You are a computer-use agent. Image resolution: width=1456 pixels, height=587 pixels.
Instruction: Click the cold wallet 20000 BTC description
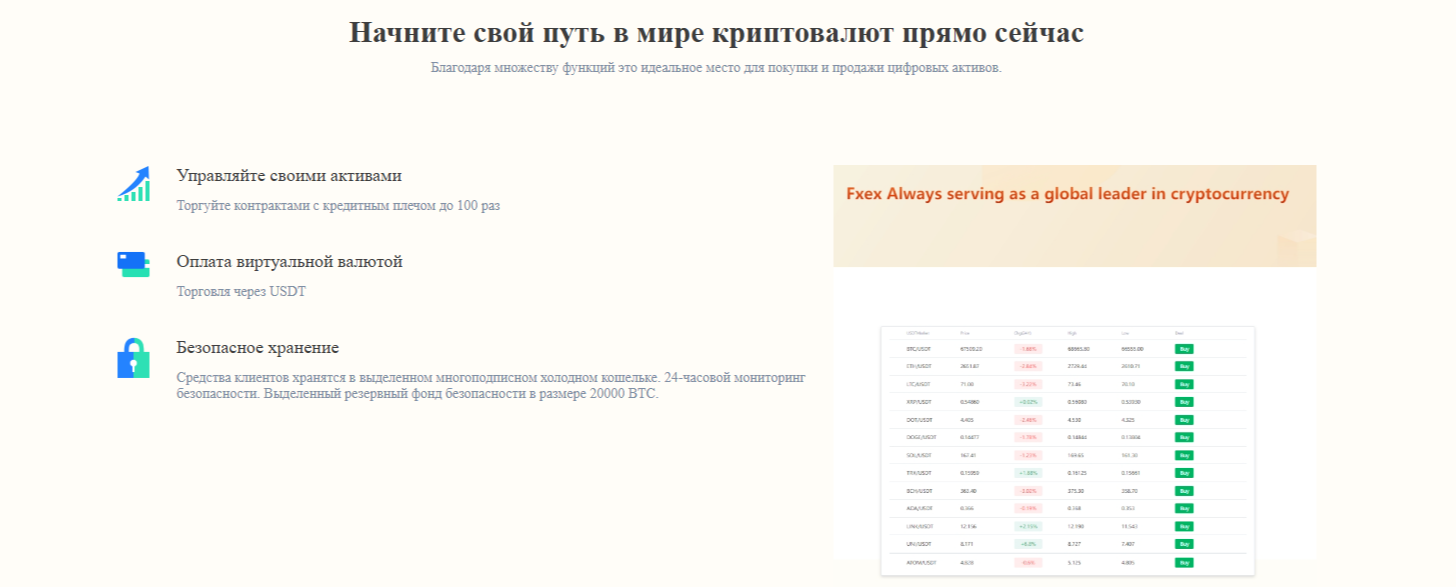click(x=491, y=386)
